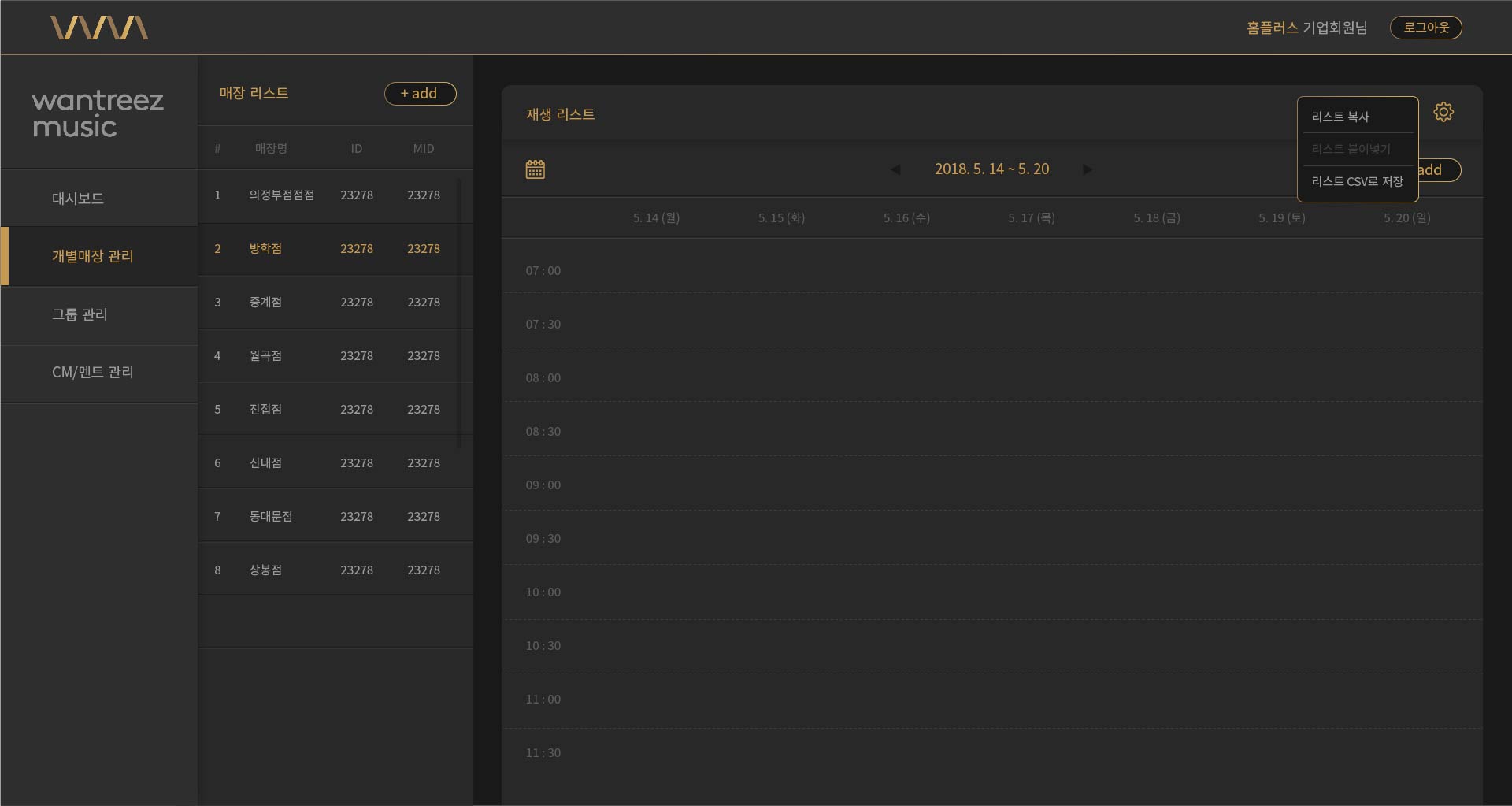Click disabled 리스트 붙여넣기 menu item
1512x806 pixels.
pos(1351,149)
